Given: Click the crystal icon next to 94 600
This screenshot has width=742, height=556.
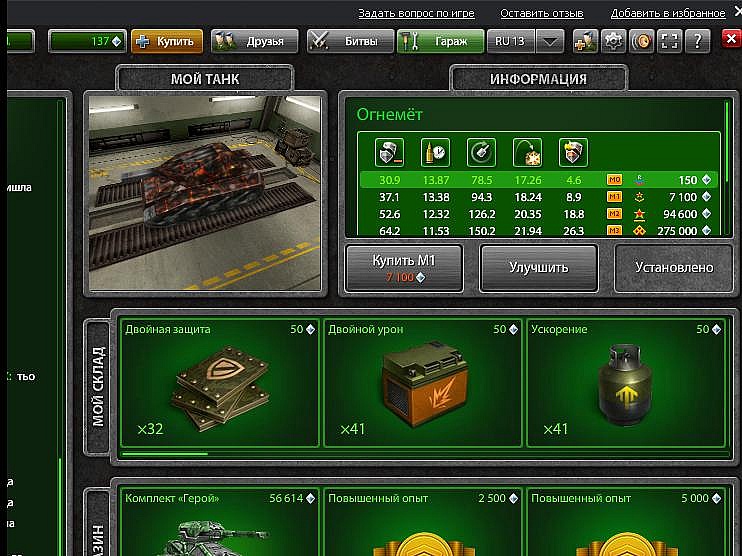Looking at the screenshot, I should point(707,214).
